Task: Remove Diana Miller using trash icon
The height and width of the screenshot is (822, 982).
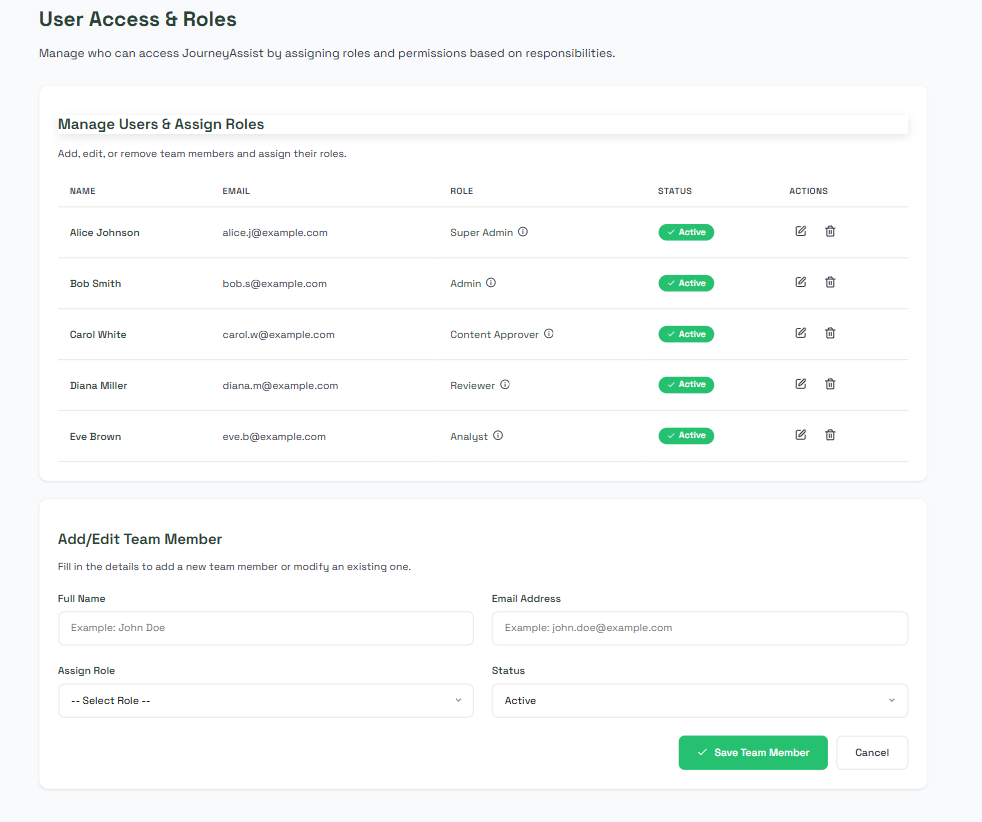Action: 830,384
